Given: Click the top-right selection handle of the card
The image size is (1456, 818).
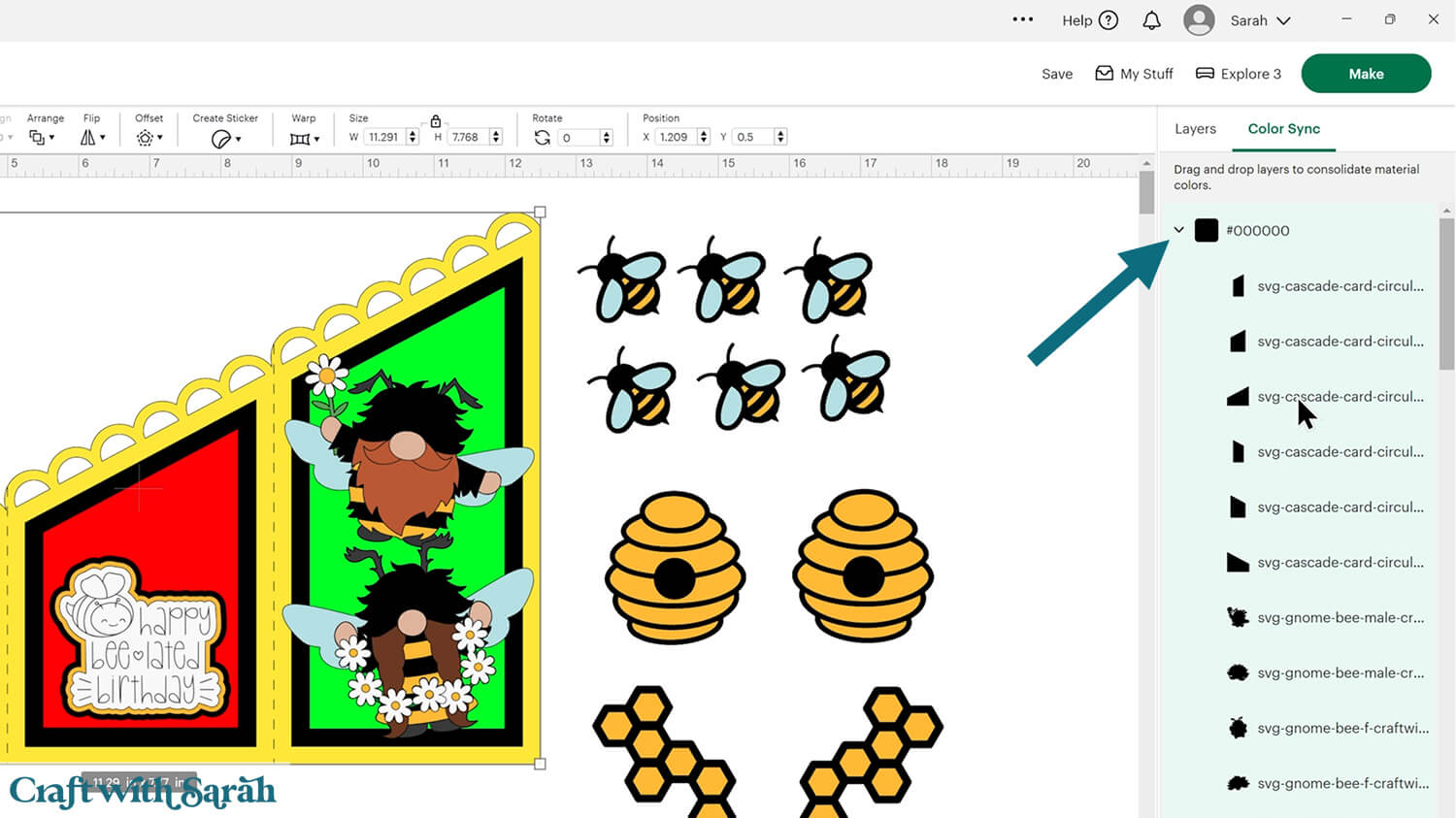Looking at the screenshot, I should (x=540, y=212).
